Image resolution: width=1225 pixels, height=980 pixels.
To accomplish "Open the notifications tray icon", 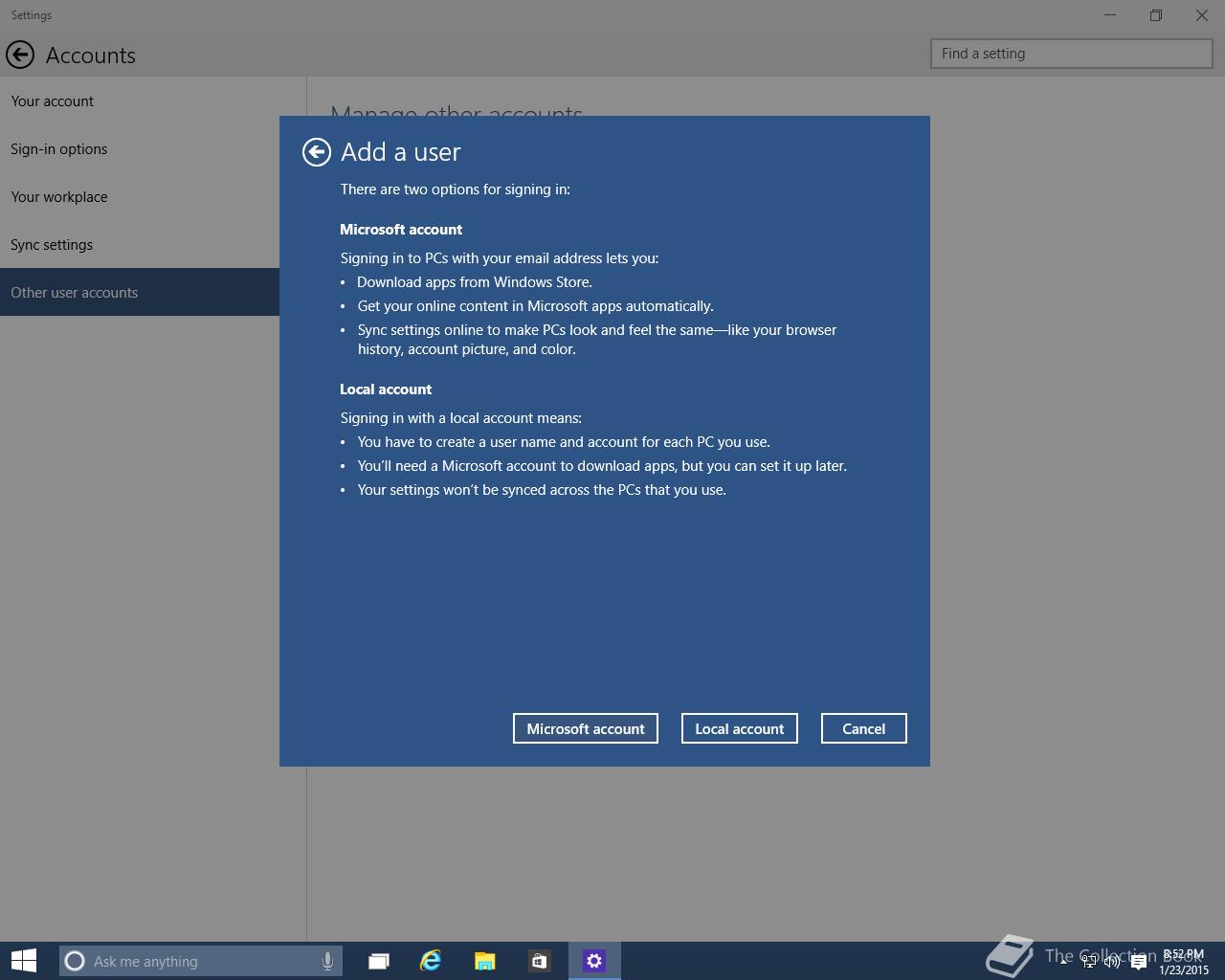I will 1139,962.
